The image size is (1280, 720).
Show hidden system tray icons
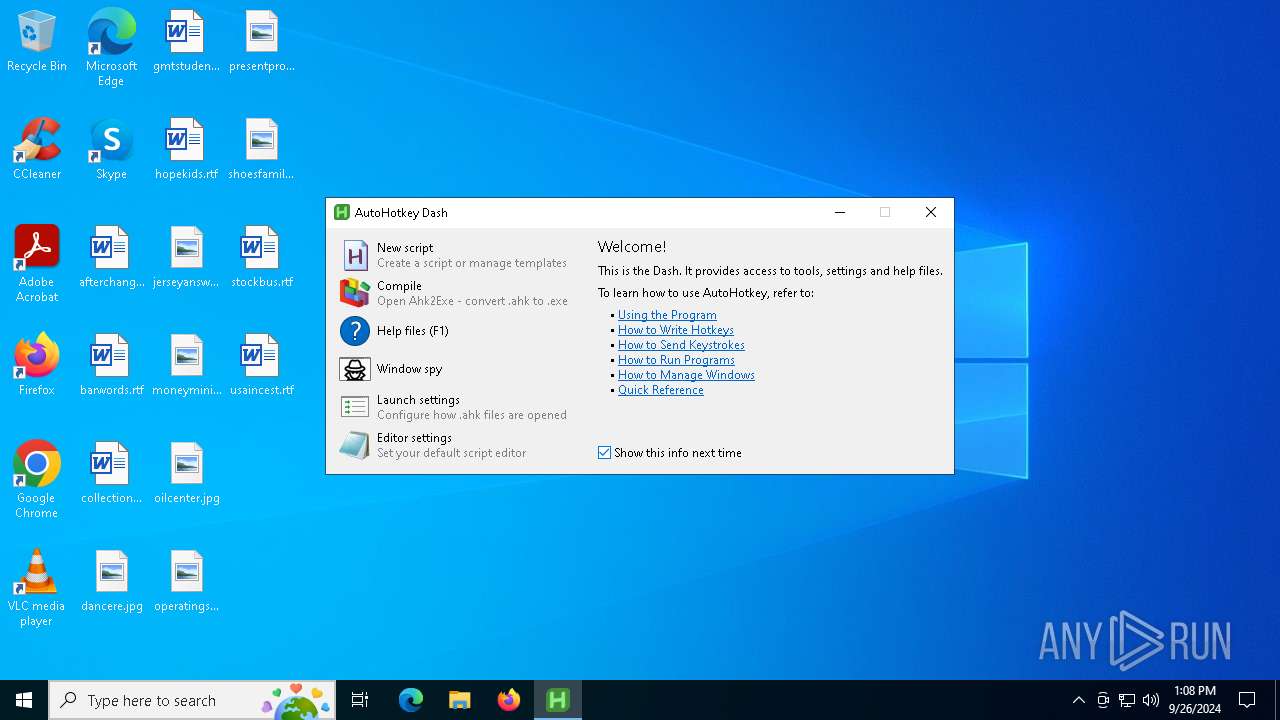[x=1078, y=700]
